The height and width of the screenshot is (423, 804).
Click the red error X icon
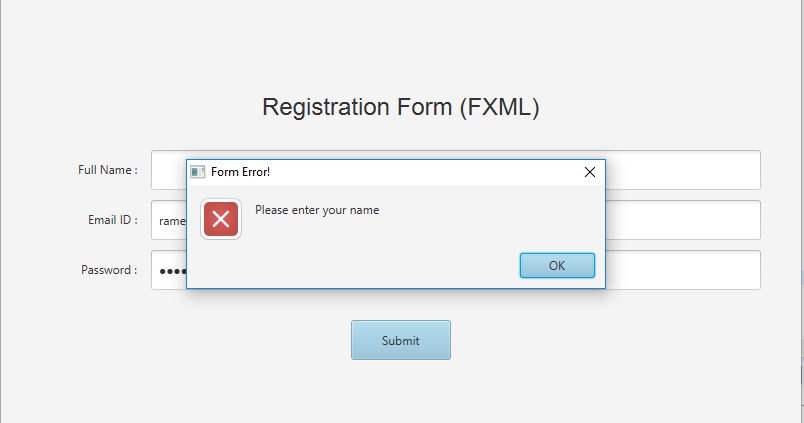click(221, 219)
